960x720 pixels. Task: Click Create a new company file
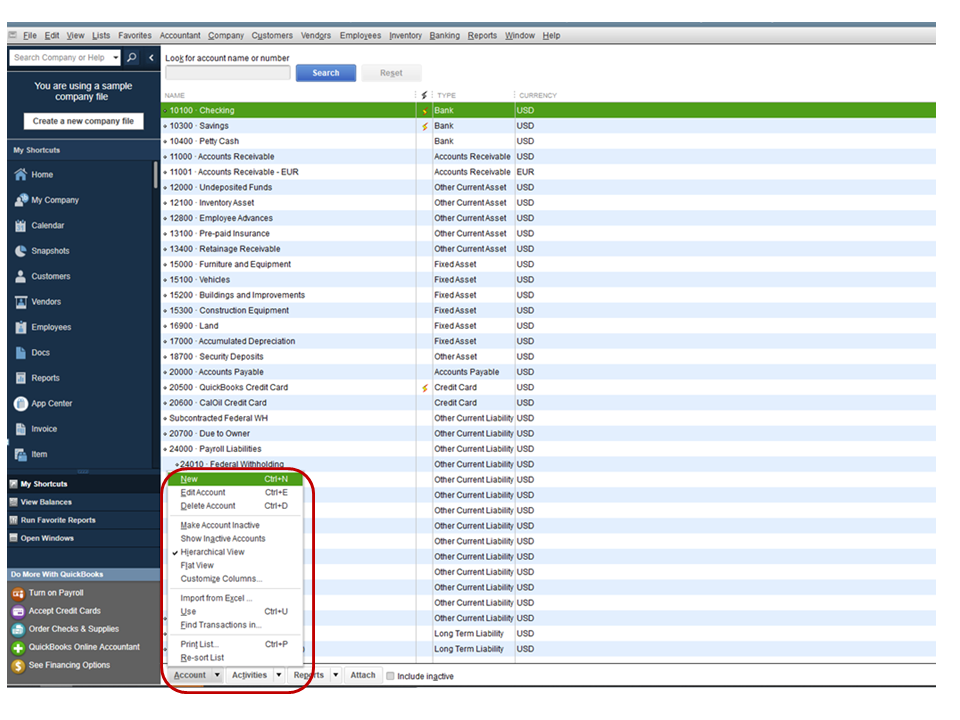coord(83,121)
